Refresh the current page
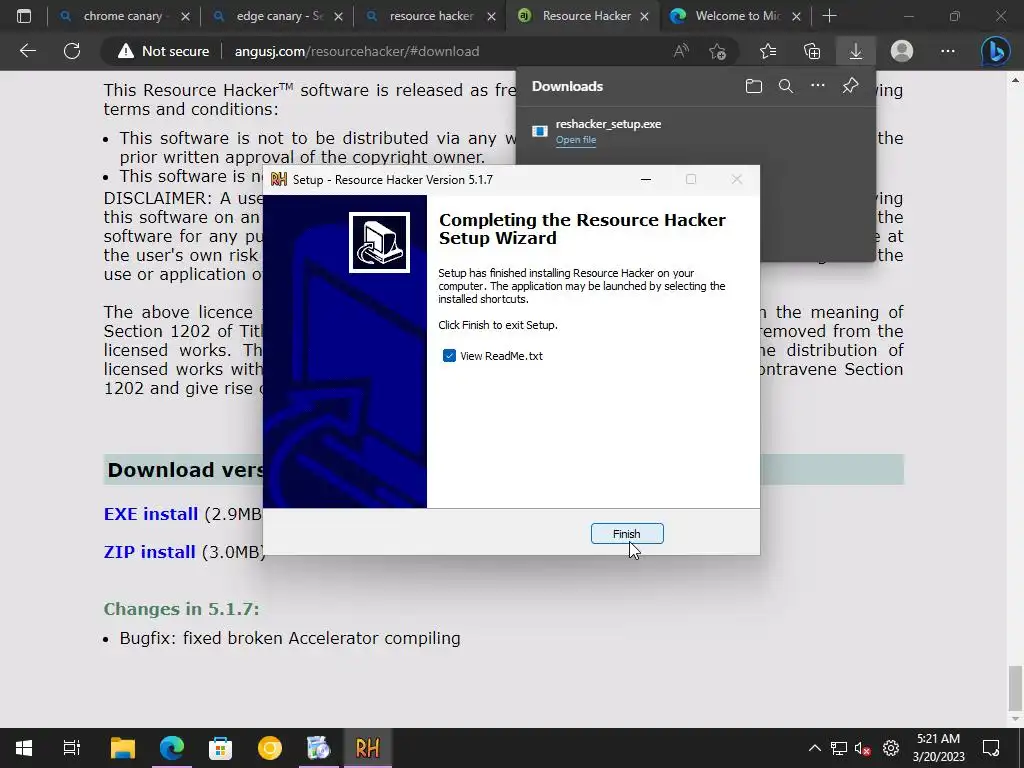Viewport: 1024px width, 768px height. click(72, 51)
